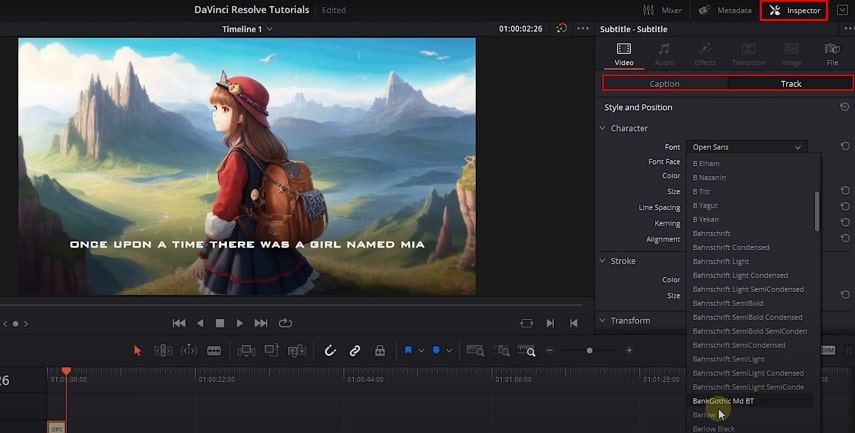Toggle Linked Selection chain icon

coord(355,351)
